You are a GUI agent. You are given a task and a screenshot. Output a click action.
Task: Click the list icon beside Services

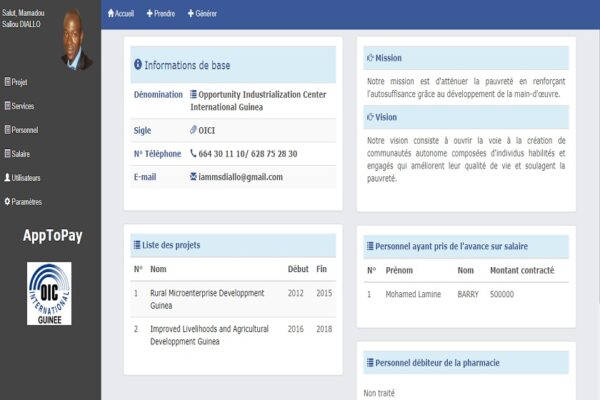point(7,106)
